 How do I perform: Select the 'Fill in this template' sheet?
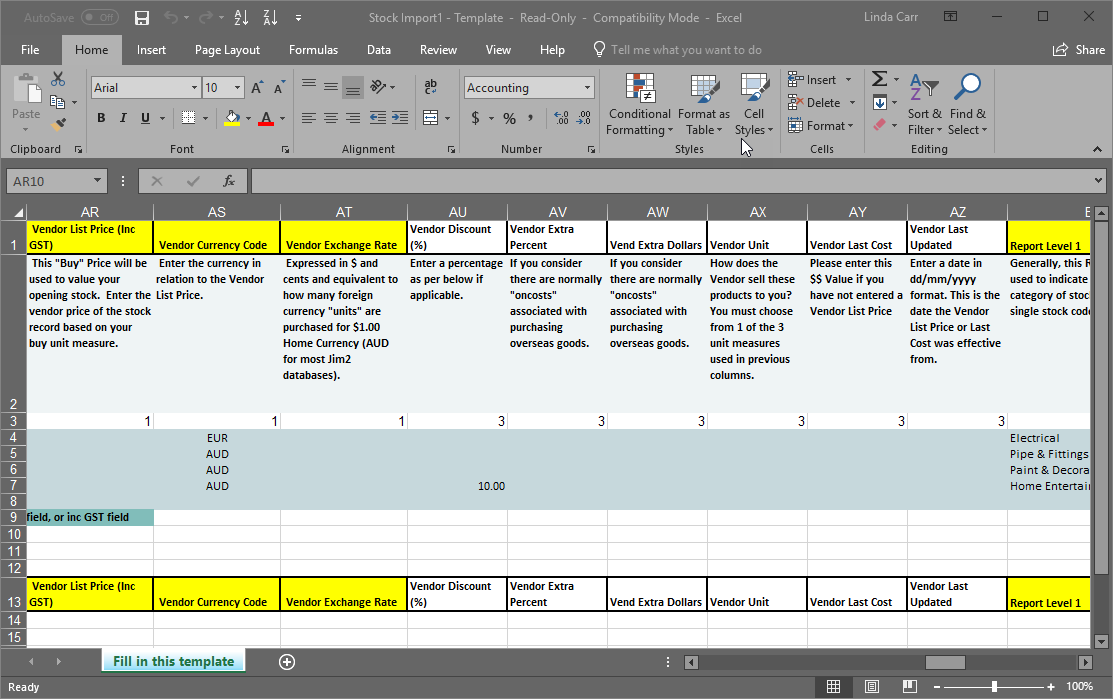(x=173, y=661)
